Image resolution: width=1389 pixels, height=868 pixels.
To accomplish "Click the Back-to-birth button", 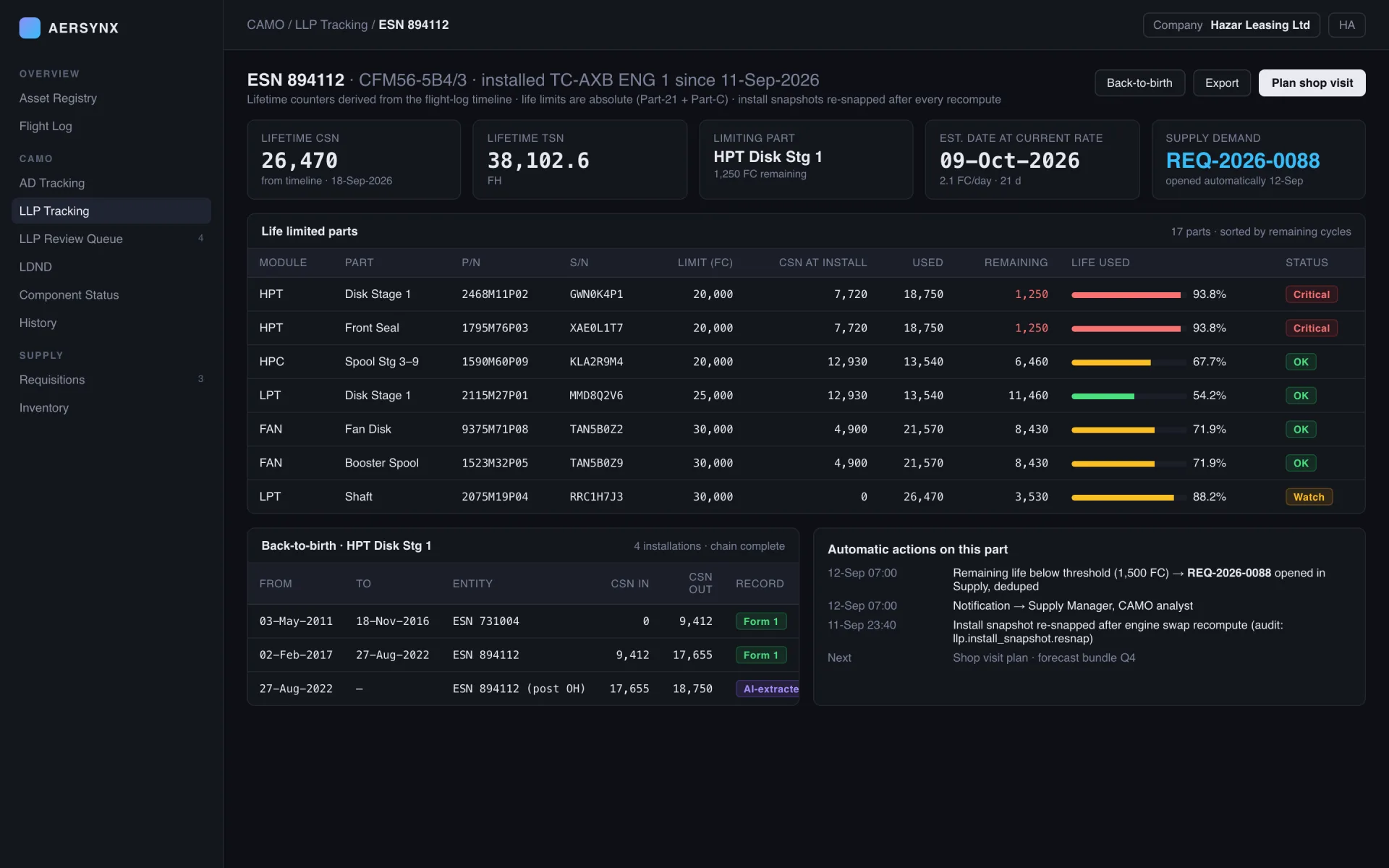I will [1139, 82].
